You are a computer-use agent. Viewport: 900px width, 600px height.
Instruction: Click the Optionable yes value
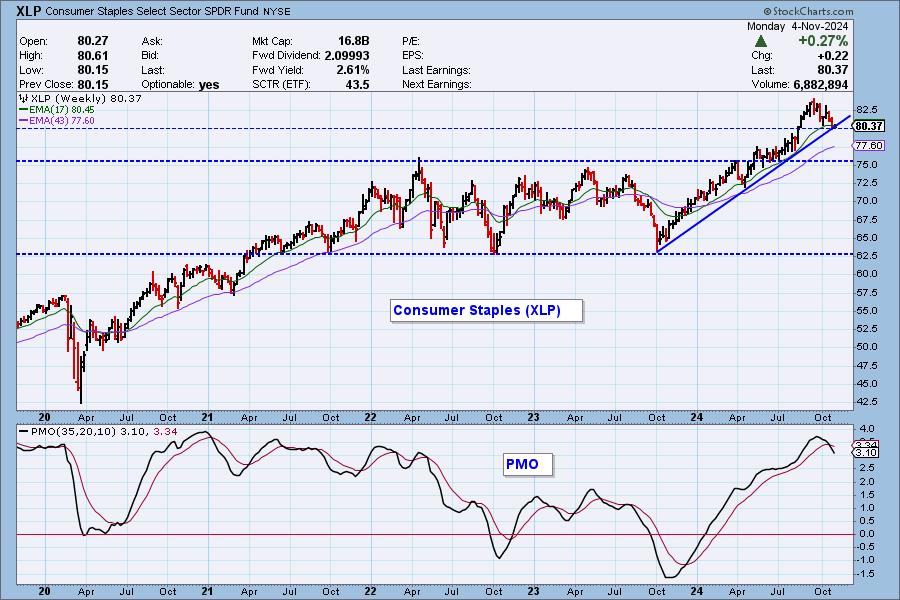[x=209, y=84]
